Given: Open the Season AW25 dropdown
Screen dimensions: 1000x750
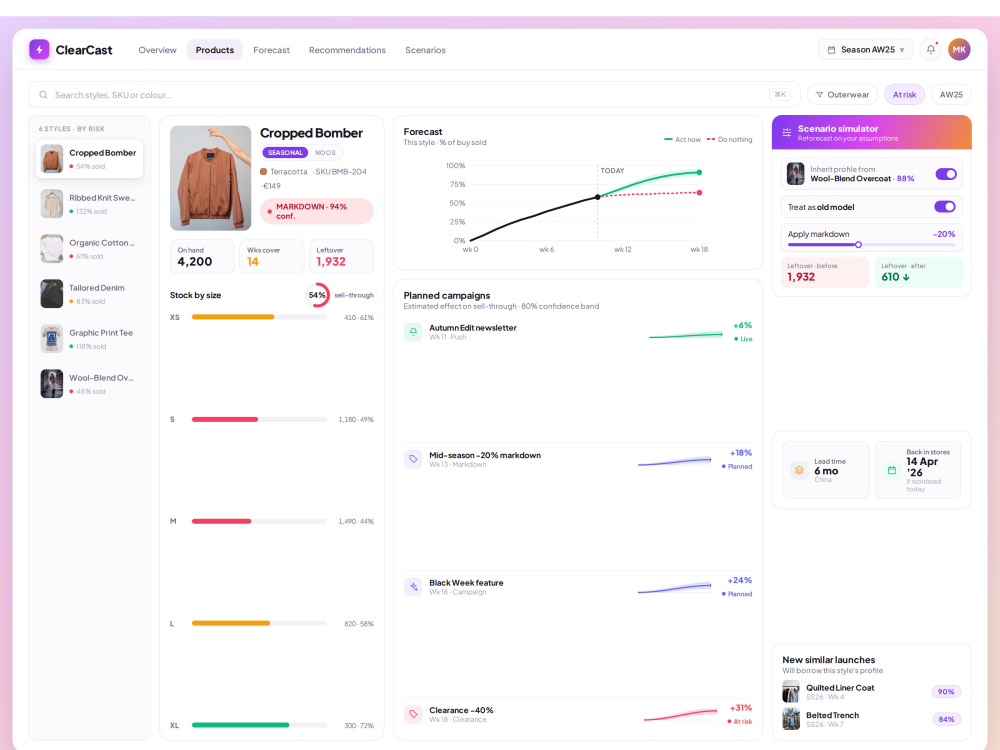Looking at the screenshot, I should [865, 50].
